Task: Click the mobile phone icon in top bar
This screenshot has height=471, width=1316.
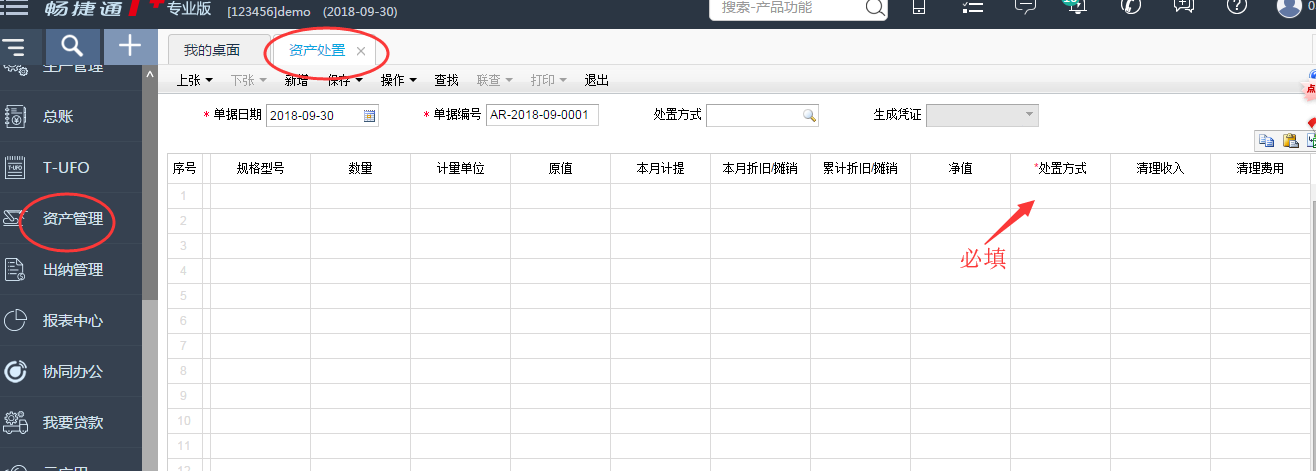Action: (918, 7)
